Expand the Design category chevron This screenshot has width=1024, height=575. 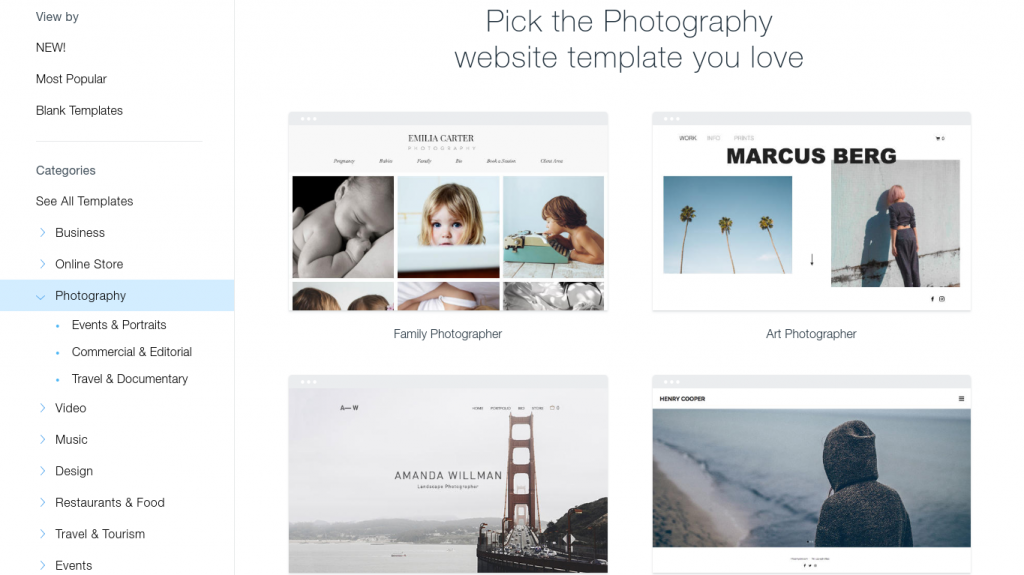click(x=42, y=470)
